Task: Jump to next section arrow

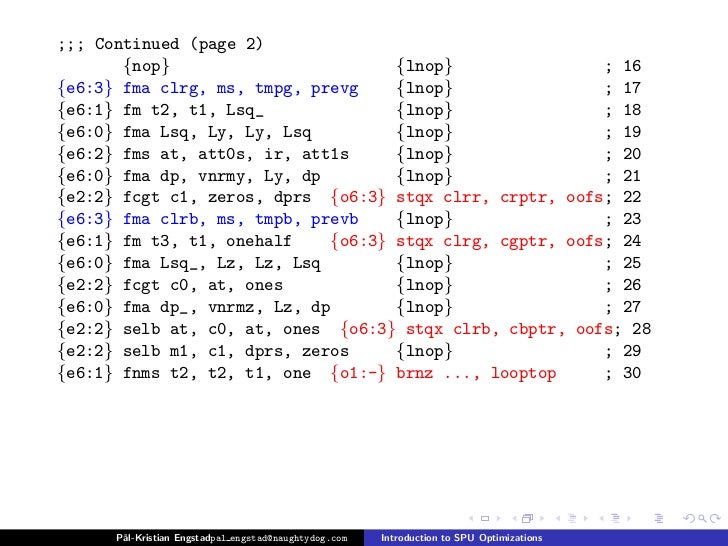Action: (629, 518)
